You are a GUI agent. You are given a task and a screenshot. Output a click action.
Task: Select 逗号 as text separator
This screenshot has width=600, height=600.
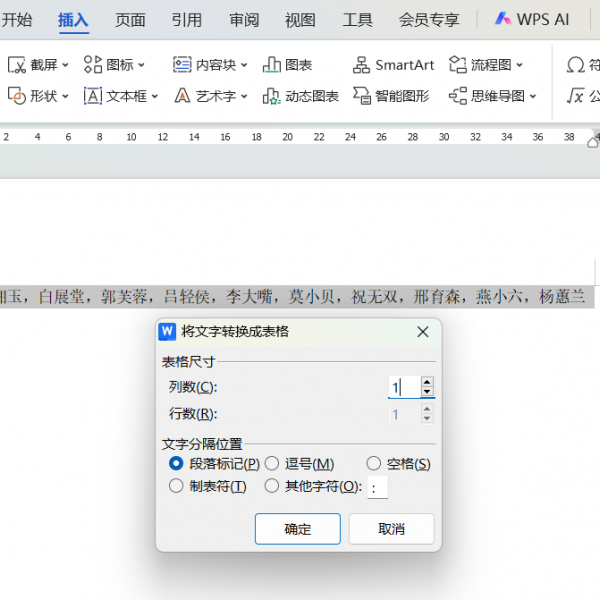coord(271,464)
